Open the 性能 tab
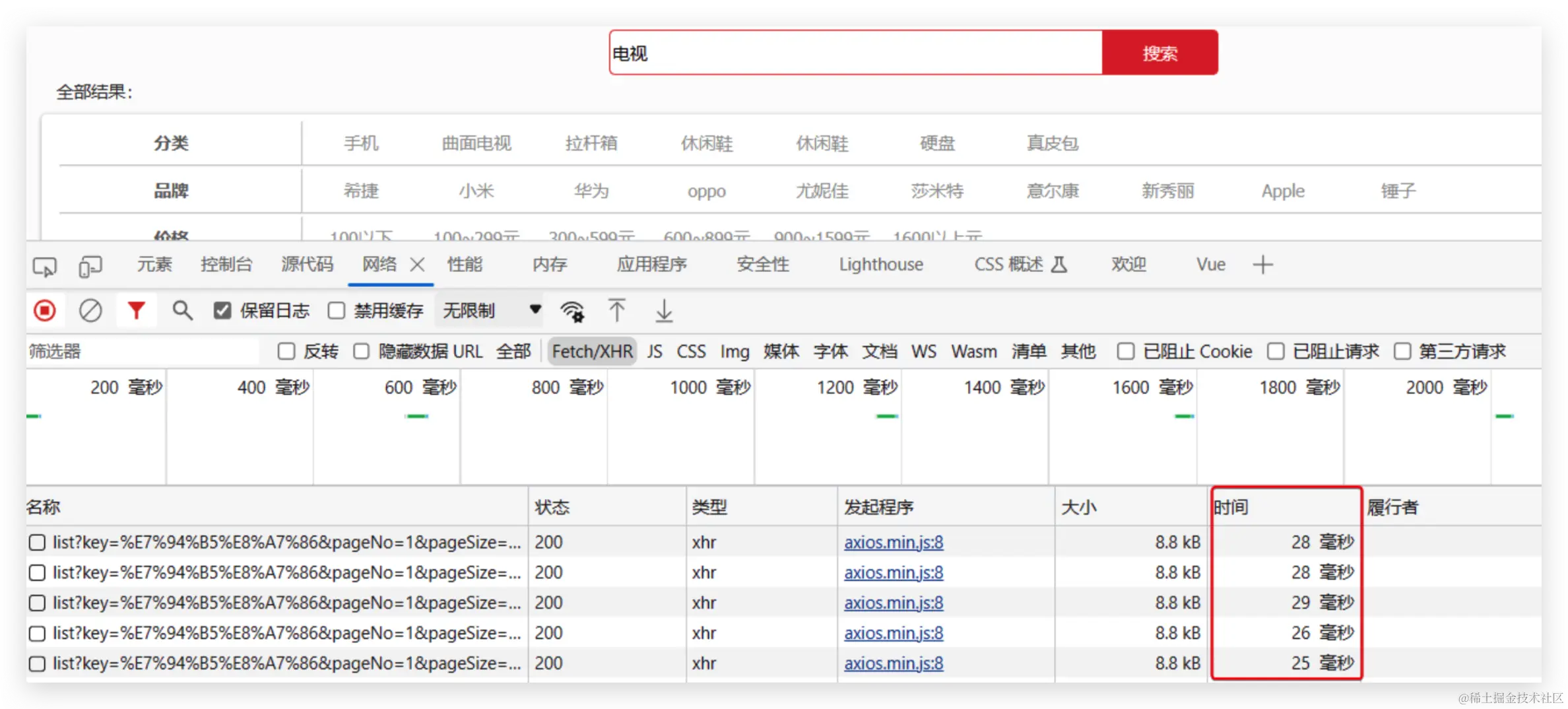Screen dimensions: 1568x709 click(465, 265)
